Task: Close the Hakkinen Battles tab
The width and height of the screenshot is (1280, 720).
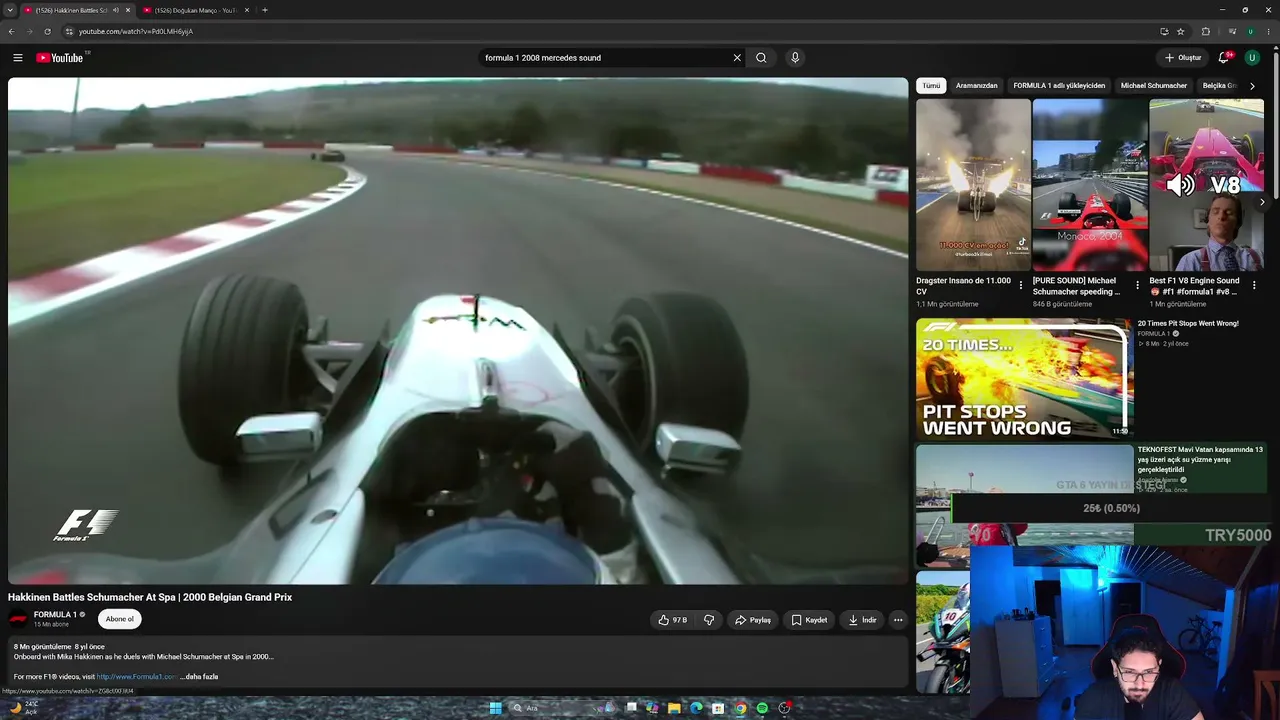Action: coord(128,10)
